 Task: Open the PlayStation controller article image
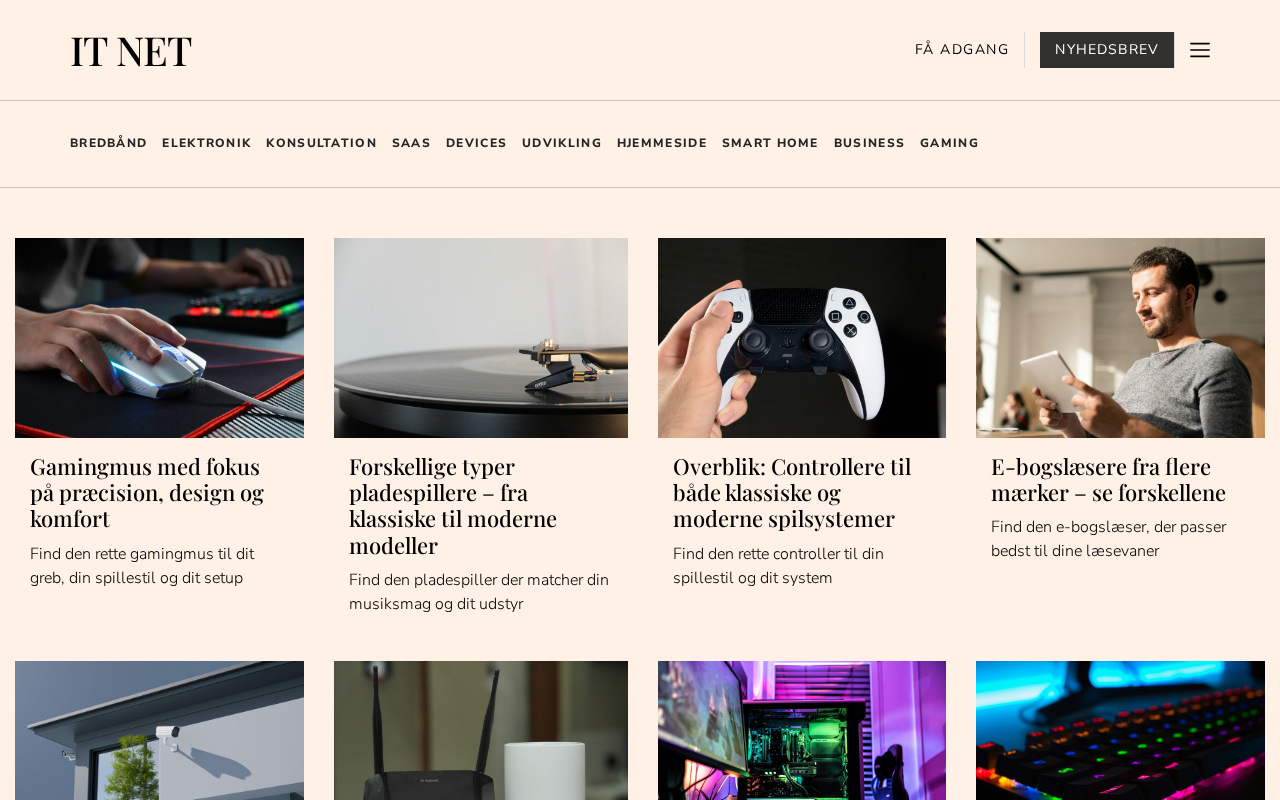pos(802,338)
